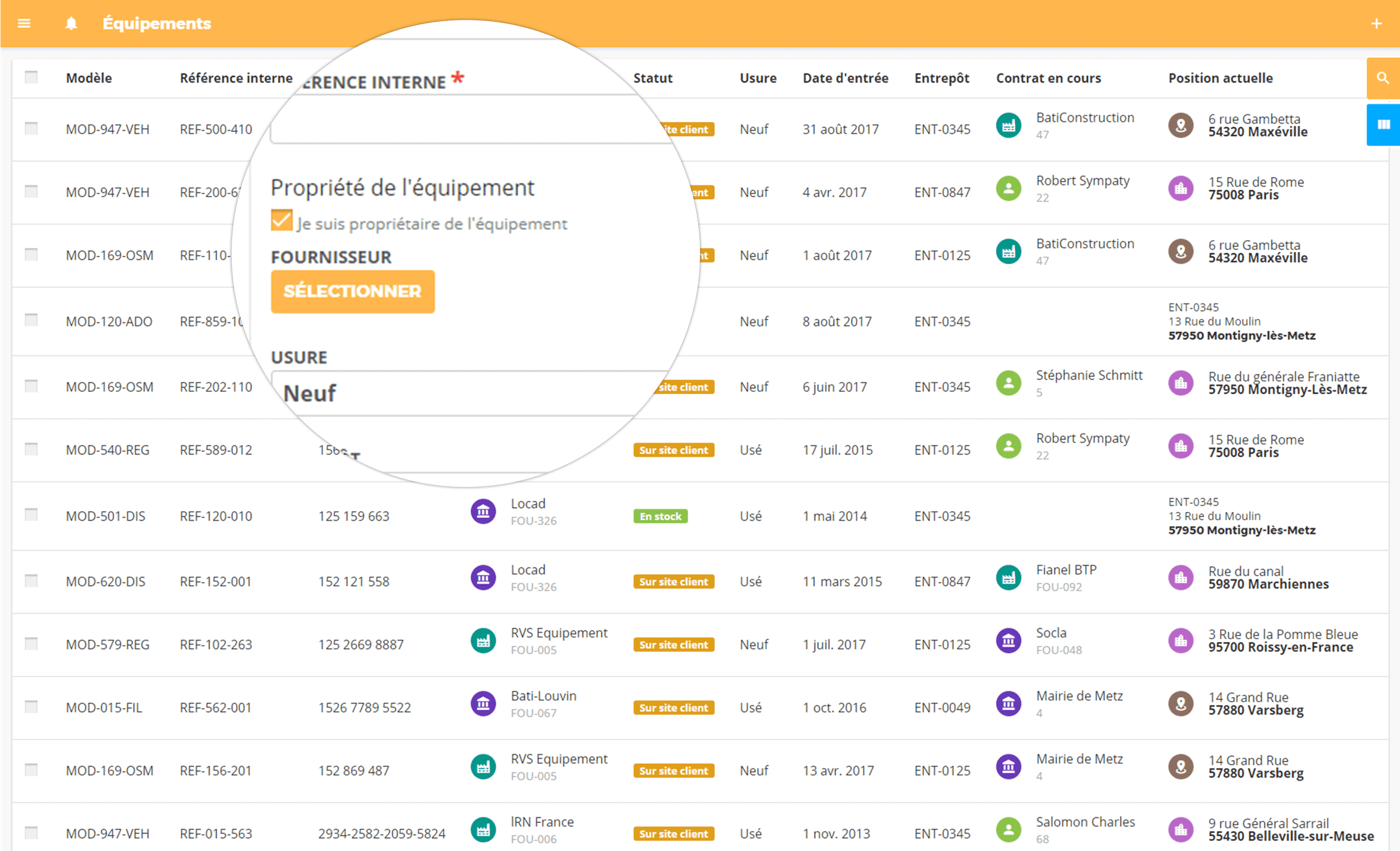The image size is (1400, 851).
Task: Click the SÉLECTIONNER supplier button
Action: point(353,291)
